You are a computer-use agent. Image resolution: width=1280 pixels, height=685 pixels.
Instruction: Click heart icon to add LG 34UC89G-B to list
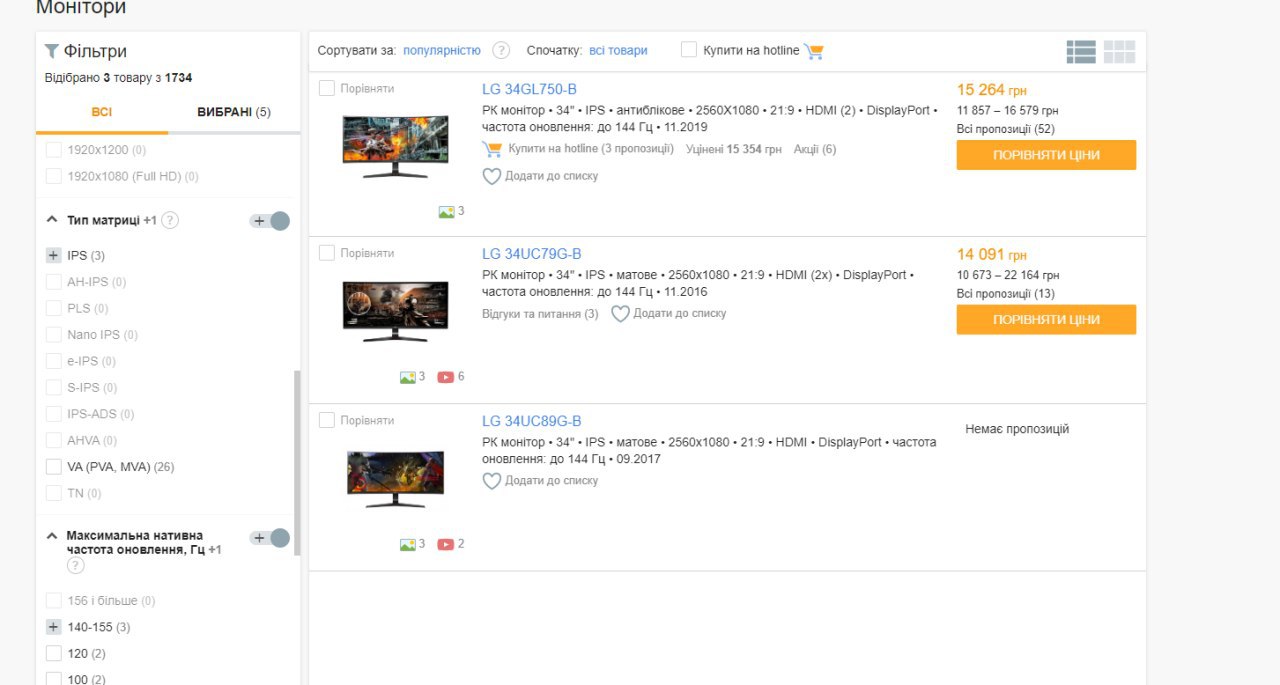tap(491, 481)
